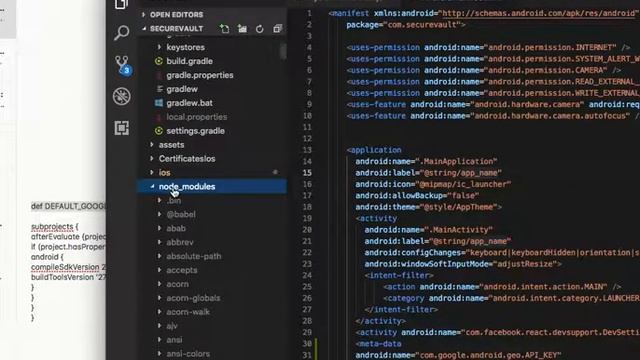Image resolution: width=640 pixels, height=360 pixels.
Task: Click New Folder icon in SECUREVAULT header
Action: click(242, 29)
